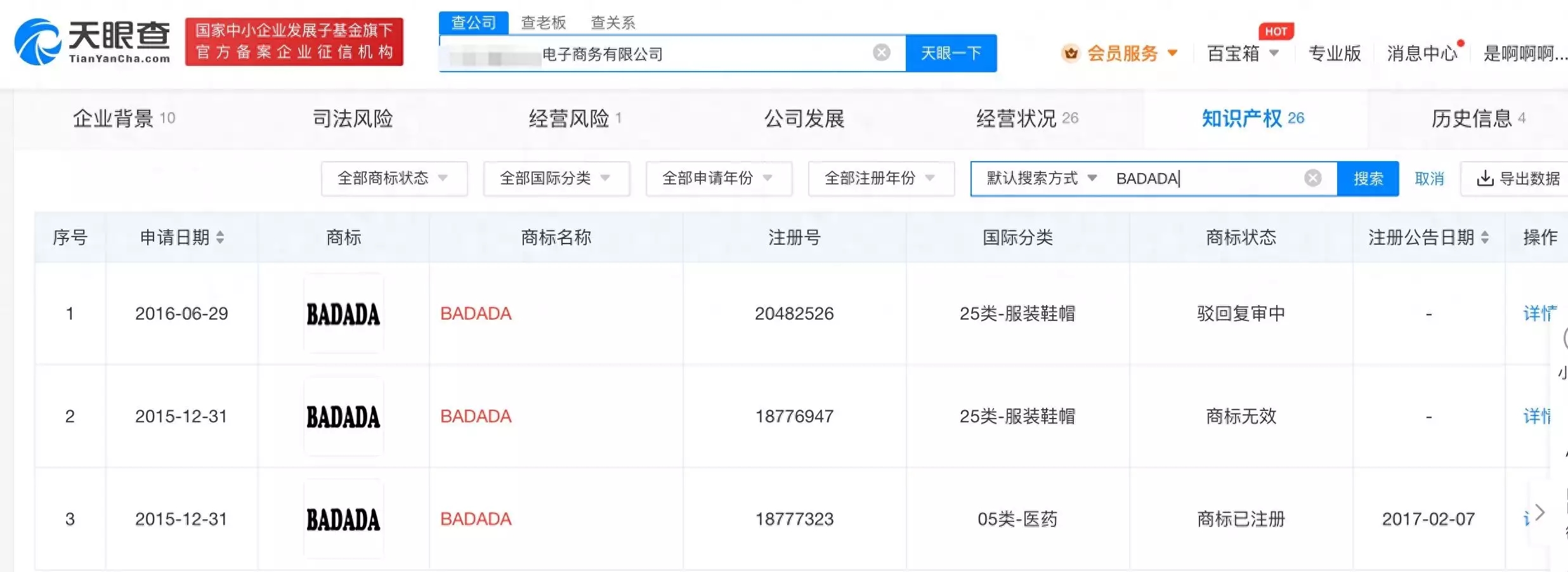The width and height of the screenshot is (1568, 572).
Task: Open 详情 for the 2016-06-29 trademark
Action: pyautogui.click(x=1539, y=313)
